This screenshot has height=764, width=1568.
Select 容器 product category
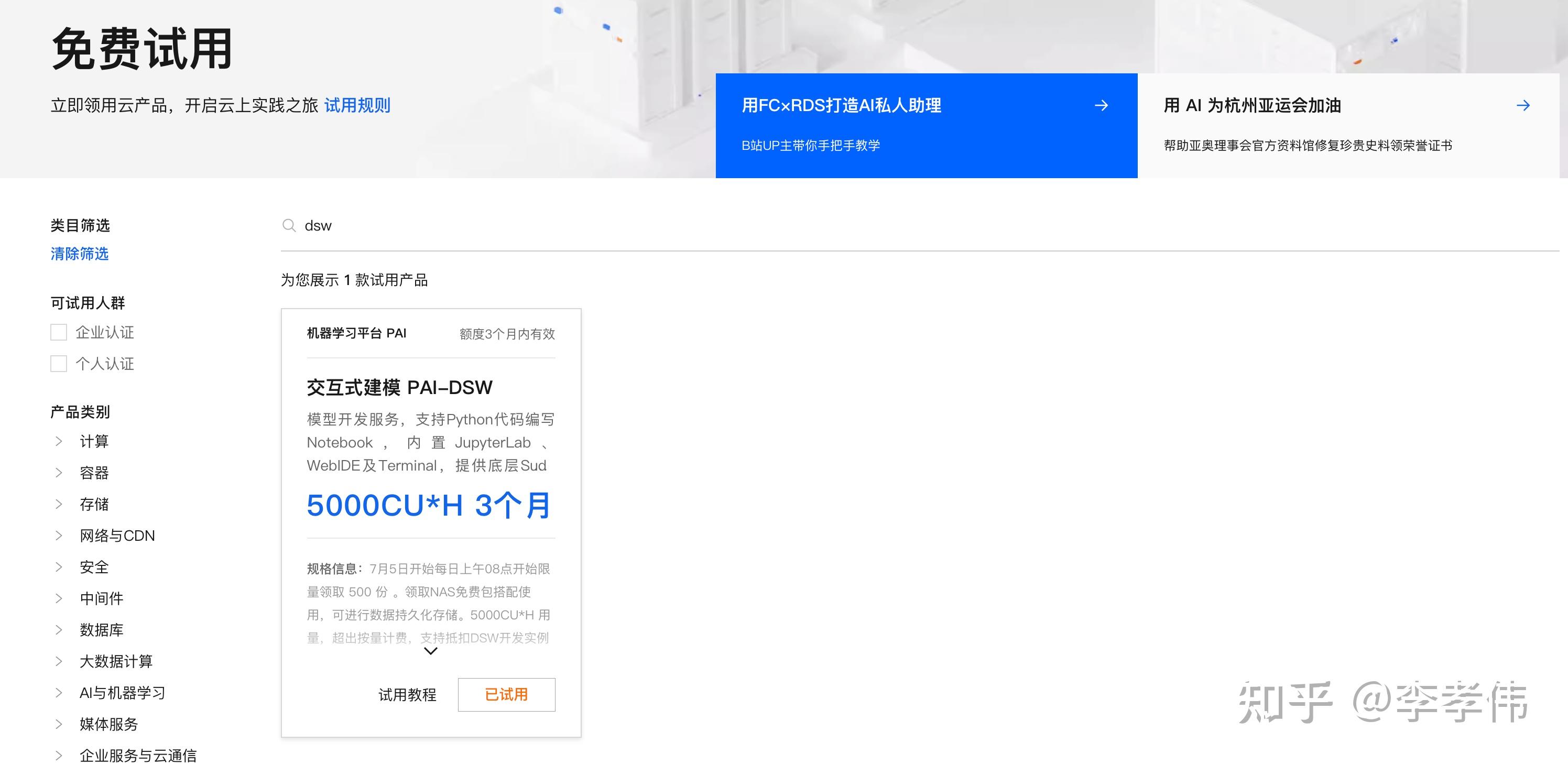click(94, 473)
